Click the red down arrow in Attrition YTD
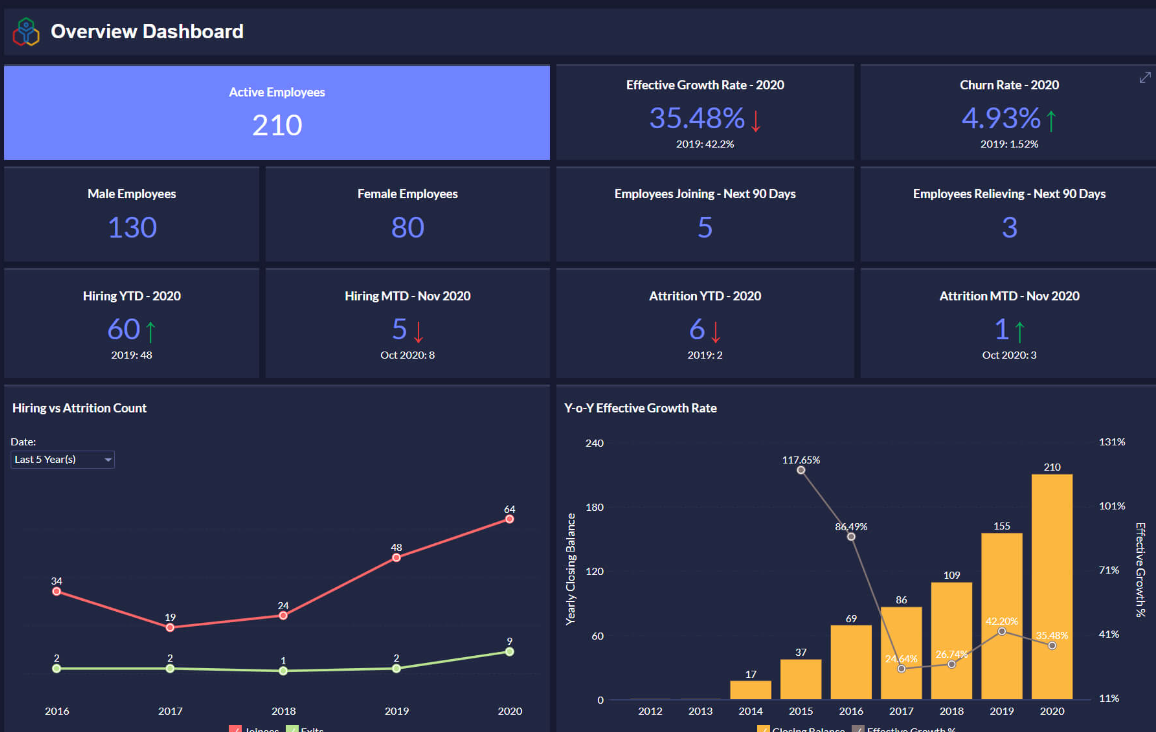The height and width of the screenshot is (732, 1156). (x=716, y=330)
